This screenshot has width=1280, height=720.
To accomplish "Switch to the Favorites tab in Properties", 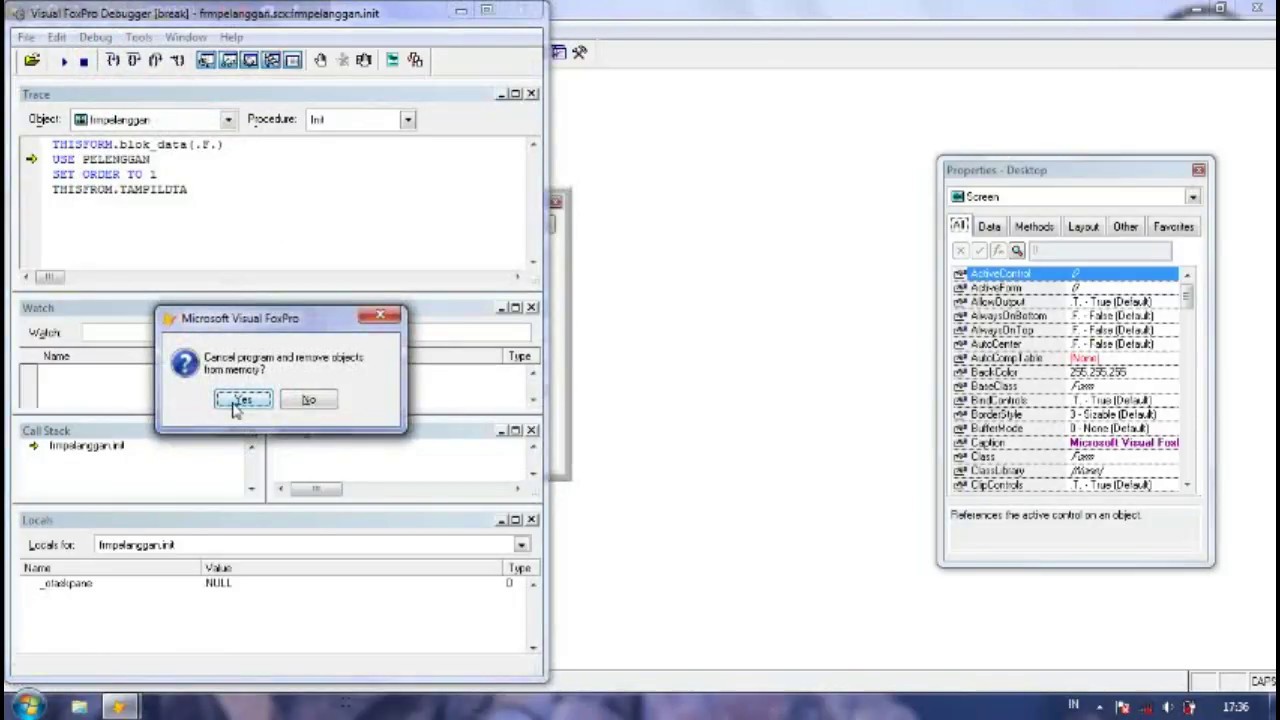I will point(1173,227).
